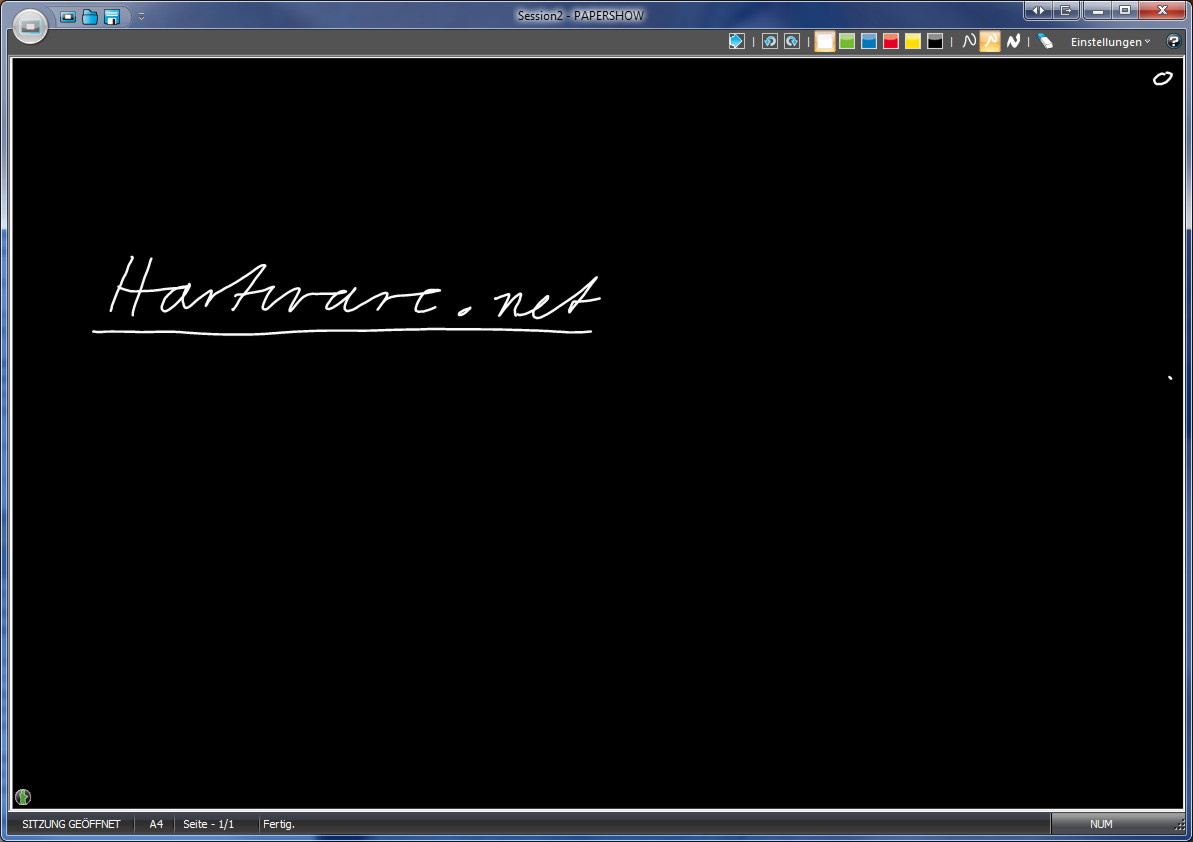Select the red pen color
This screenshot has height=842, width=1193.
(891, 41)
